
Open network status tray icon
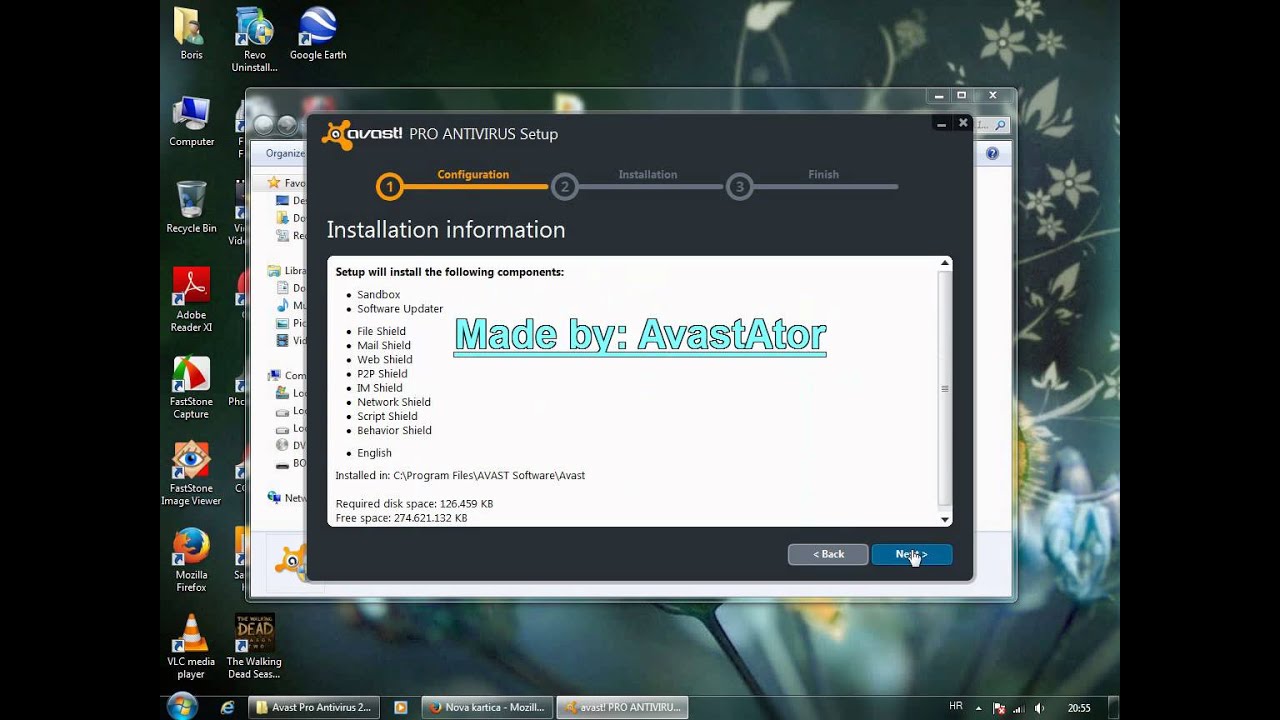tap(1018, 708)
